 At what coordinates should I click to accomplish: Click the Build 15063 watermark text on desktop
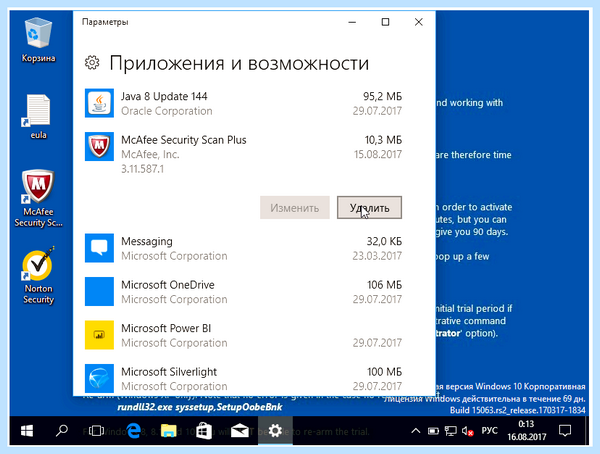pos(517,410)
